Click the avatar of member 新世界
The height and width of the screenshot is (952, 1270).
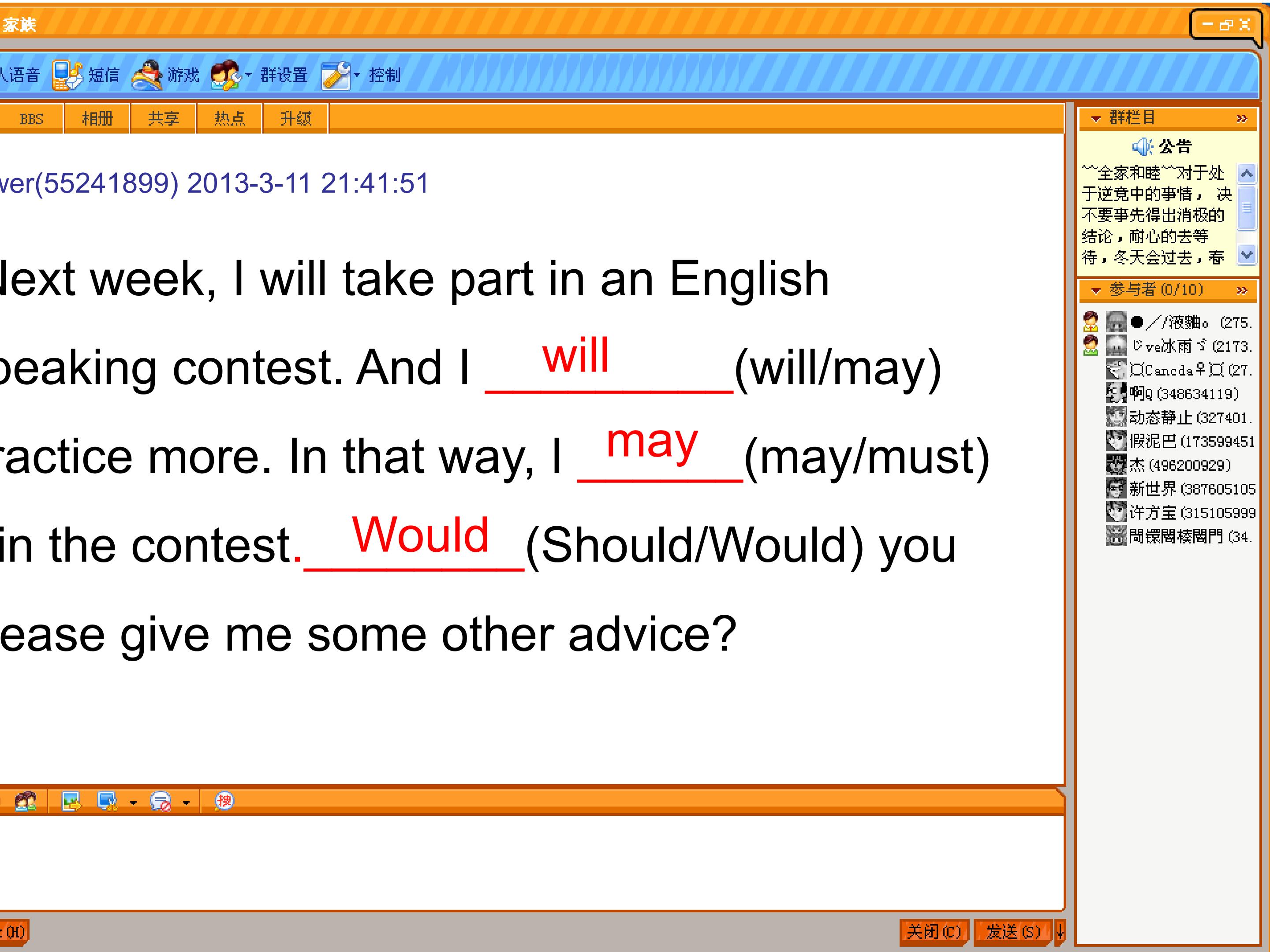tap(1116, 488)
